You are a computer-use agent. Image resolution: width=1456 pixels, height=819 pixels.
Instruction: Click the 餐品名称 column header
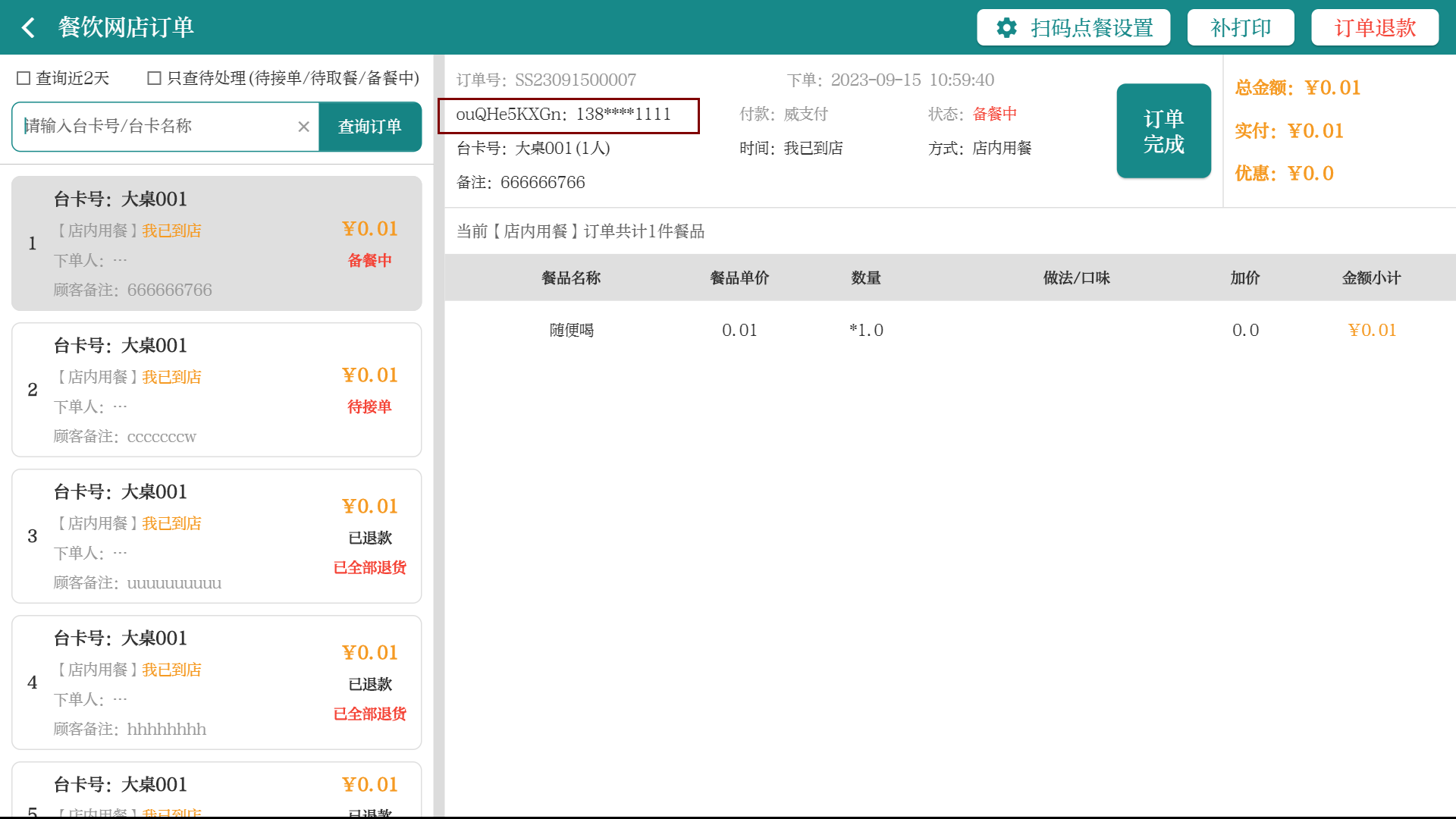[x=570, y=278]
